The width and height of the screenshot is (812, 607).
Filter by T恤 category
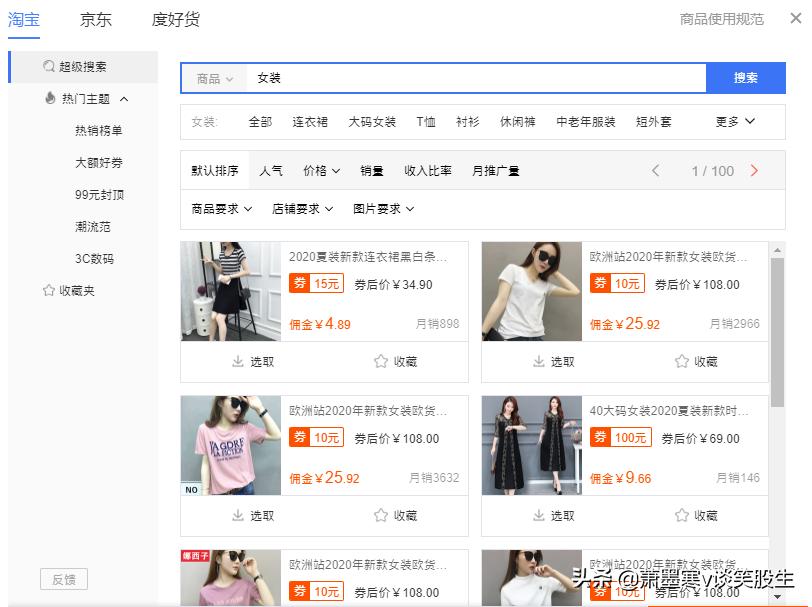point(426,122)
